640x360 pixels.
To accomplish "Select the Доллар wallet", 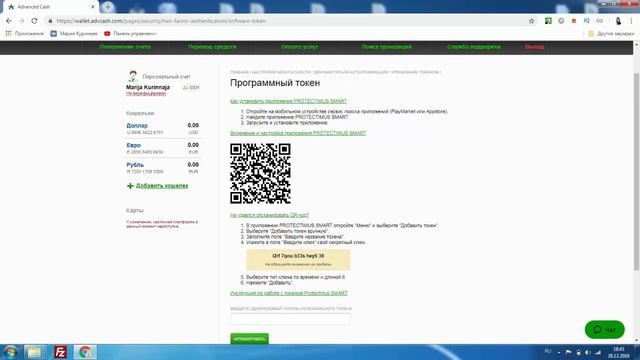I will pos(137,126).
